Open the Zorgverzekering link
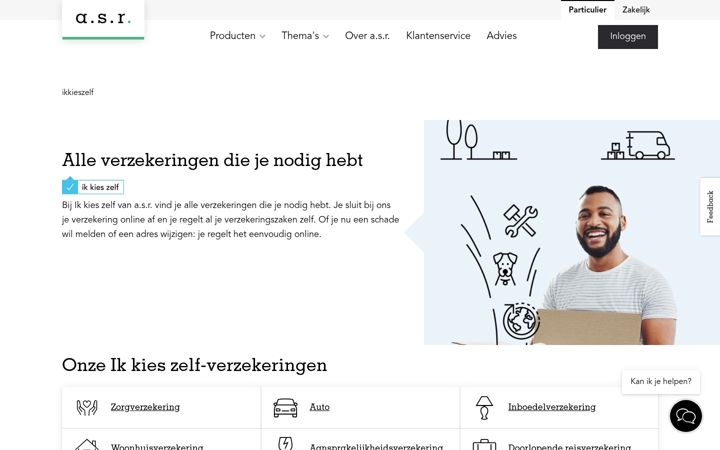Image resolution: width=720 pixels, height=450 pixels. 145,407
